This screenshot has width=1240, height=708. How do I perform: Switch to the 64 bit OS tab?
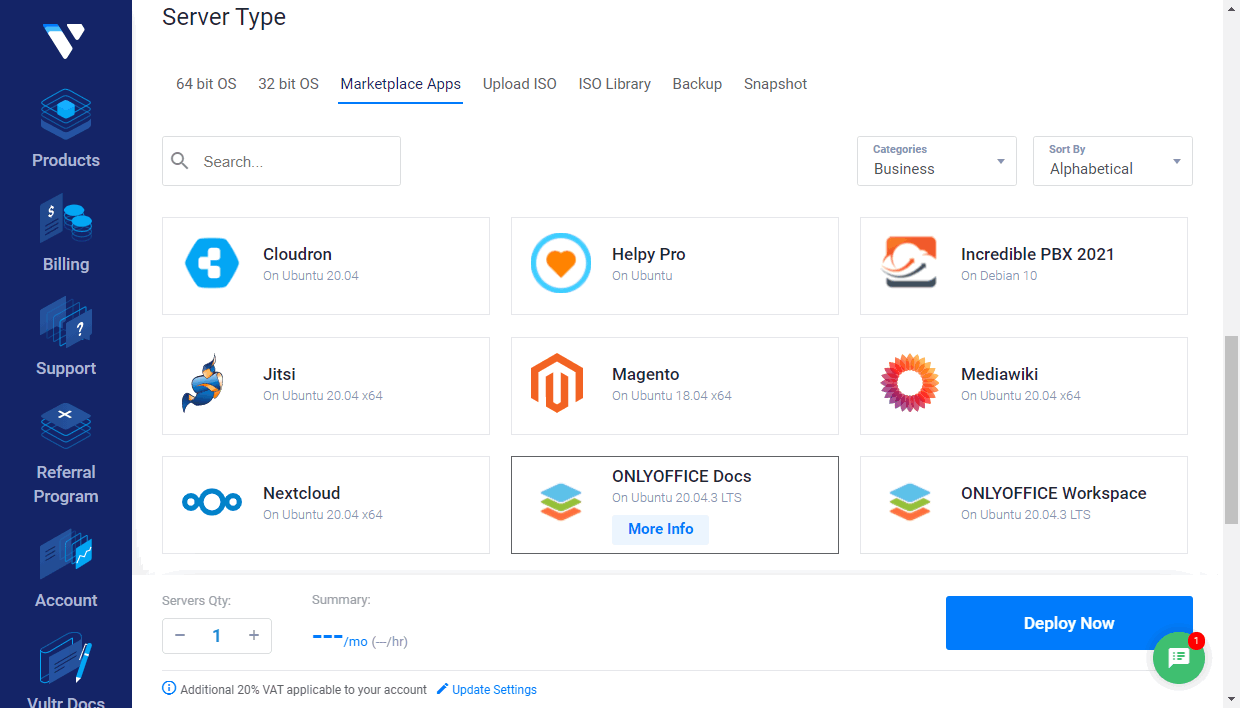(x=206, y=84)
